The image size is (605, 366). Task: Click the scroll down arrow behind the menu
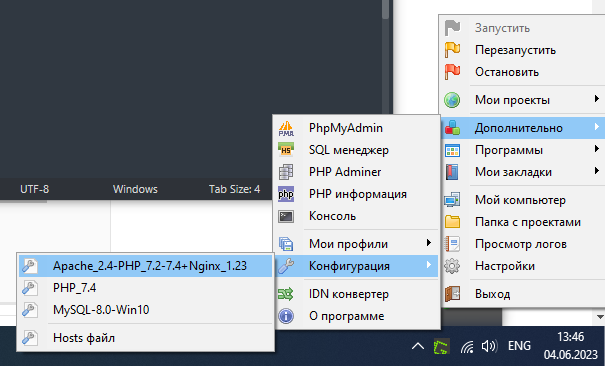pyautogui.click(x=600, y=317)
